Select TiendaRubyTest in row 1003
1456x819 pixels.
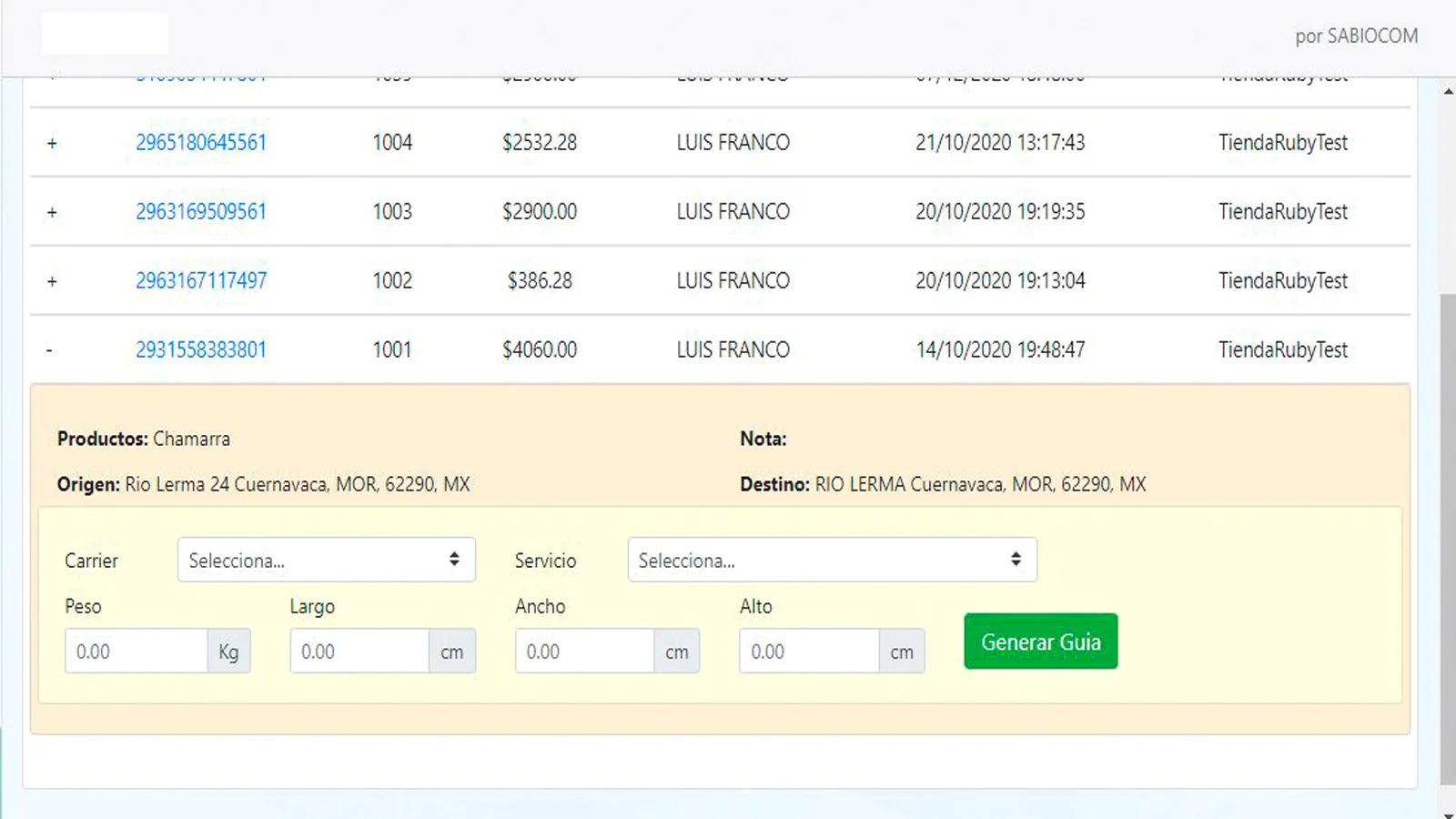point(1283,212)
